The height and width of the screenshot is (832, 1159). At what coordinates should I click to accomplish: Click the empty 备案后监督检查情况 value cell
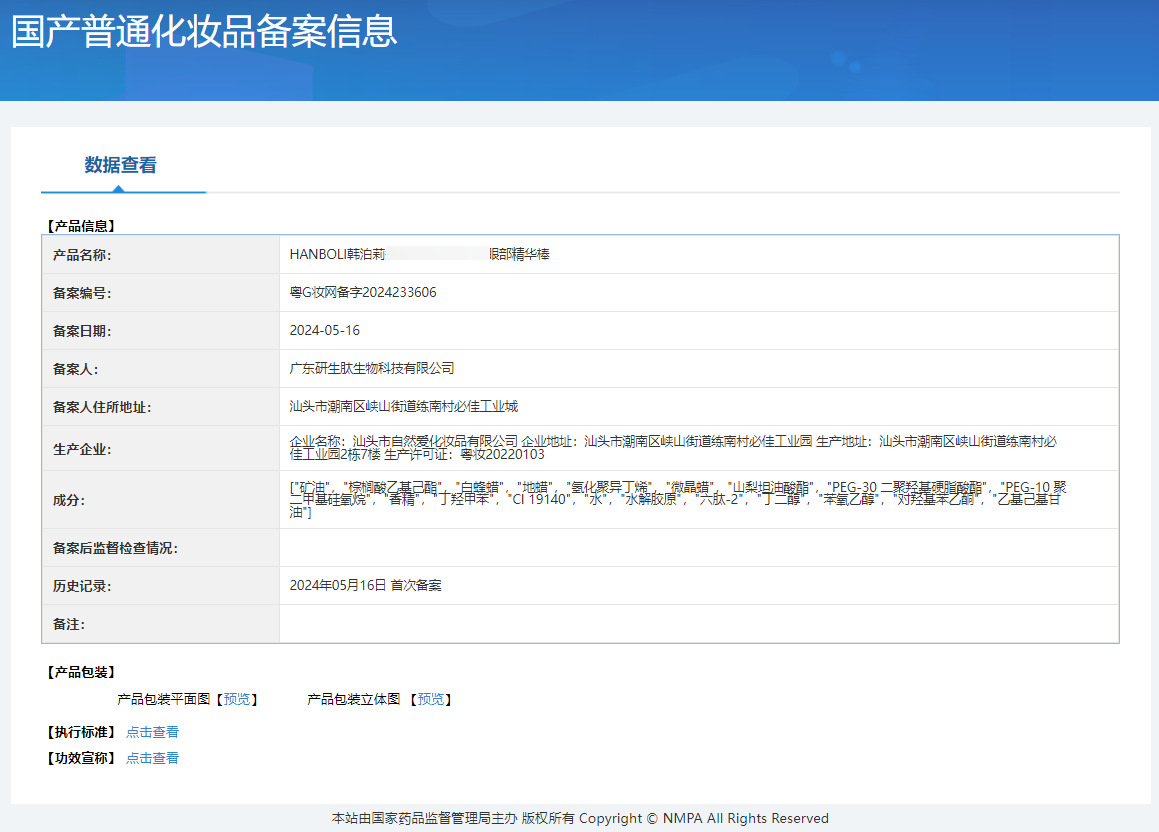tap(698, 548)
